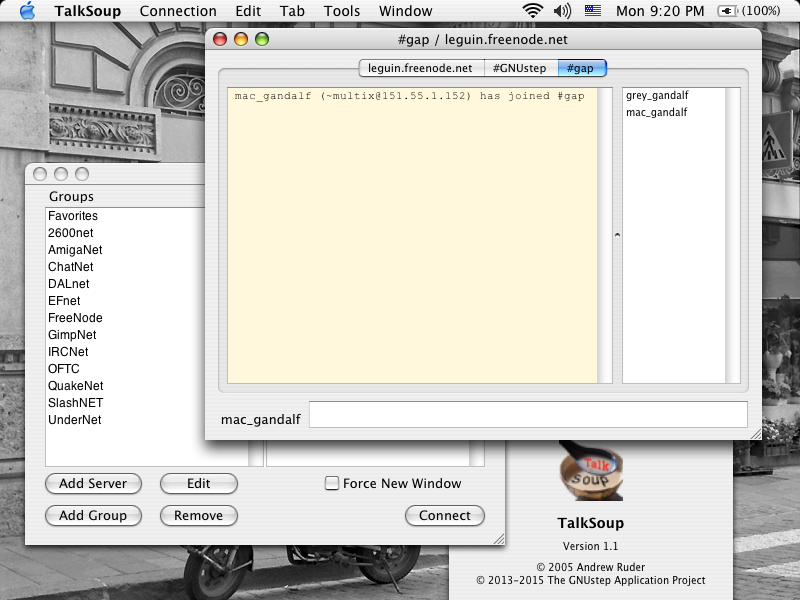Select the AmigaNet group
800x600 pixels.
(124, 250)
